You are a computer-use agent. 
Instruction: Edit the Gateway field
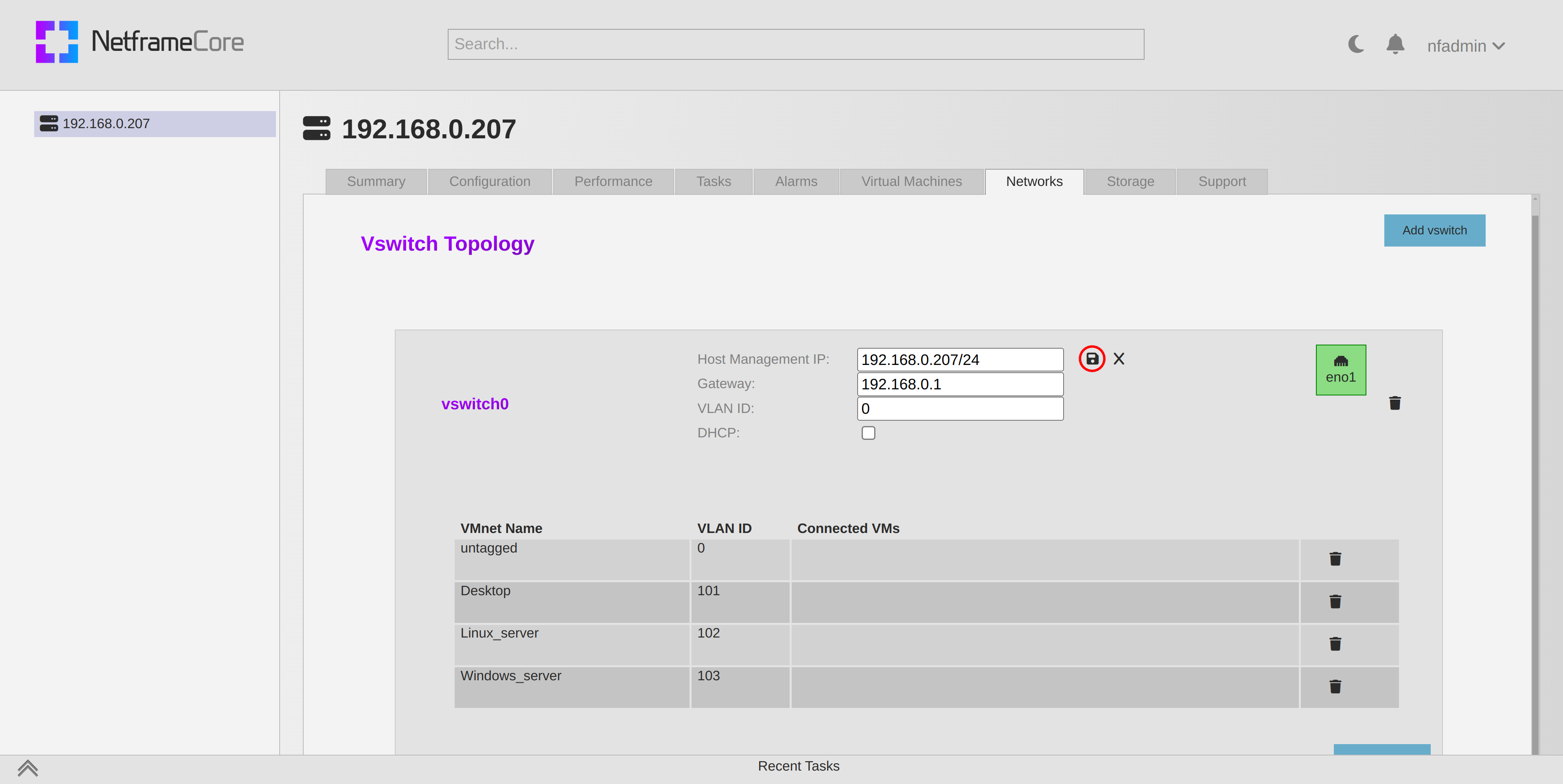[960, 384]
